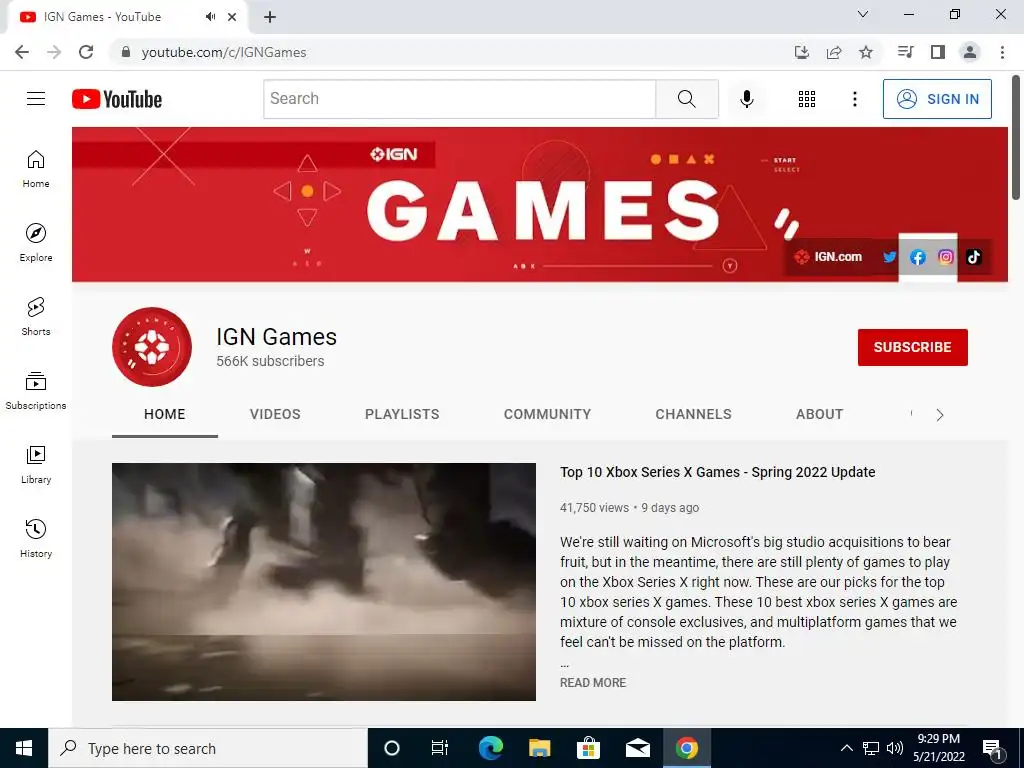Viewport: 1024px width, 768px height.
Task: Open Chrome three-dot menu
Action: tap(1002, 52)
